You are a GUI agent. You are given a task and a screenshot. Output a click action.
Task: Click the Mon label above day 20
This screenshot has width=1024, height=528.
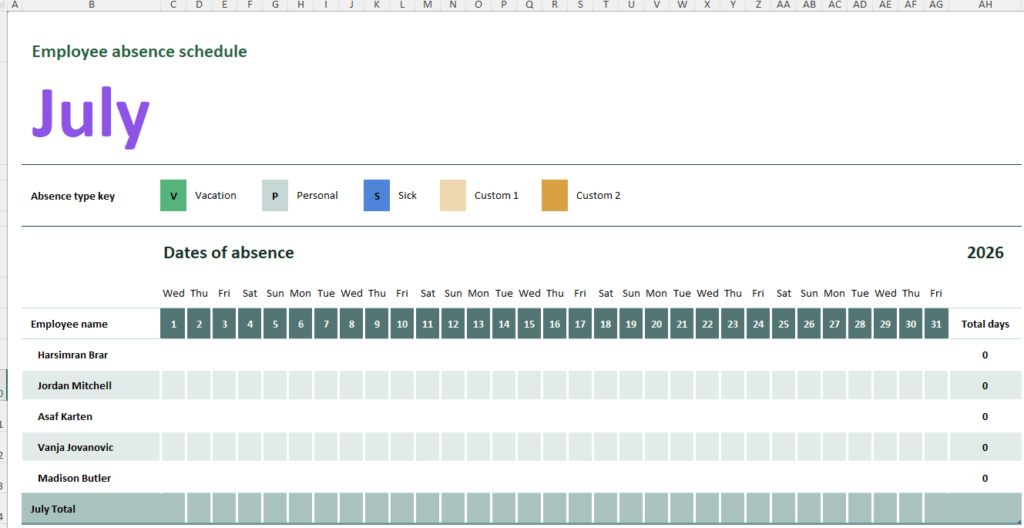[656, 293]
